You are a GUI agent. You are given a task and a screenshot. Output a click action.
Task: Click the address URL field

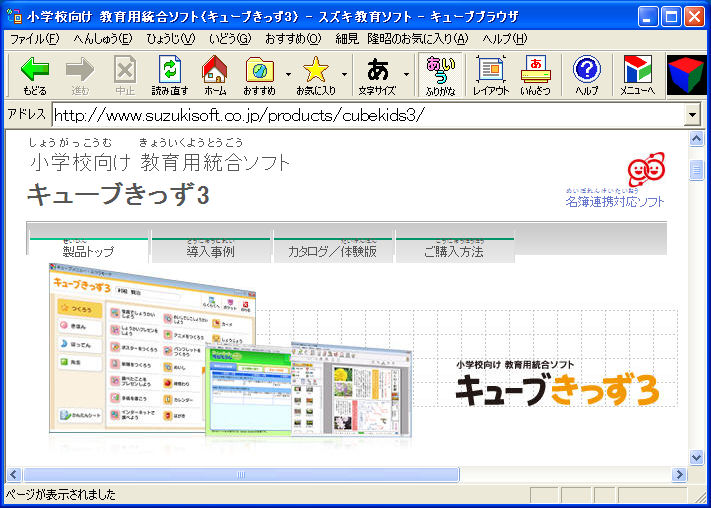368,115
